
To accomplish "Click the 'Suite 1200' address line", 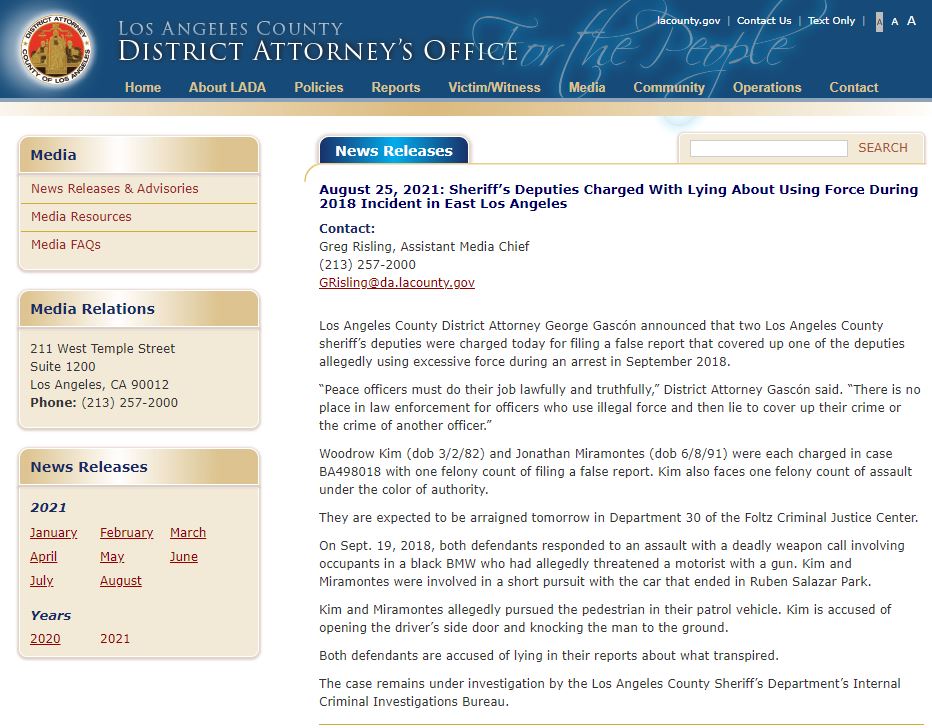I will (x=63, y=367).
